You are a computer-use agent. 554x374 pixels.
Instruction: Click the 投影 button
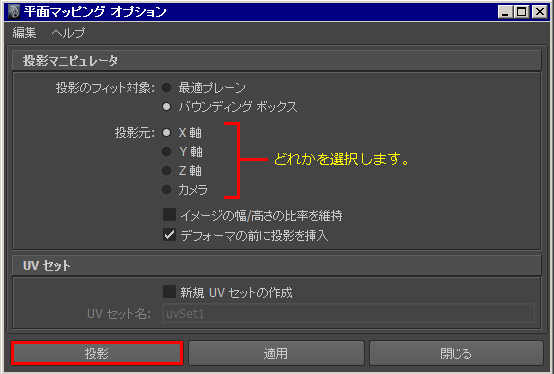click(97, 353)
